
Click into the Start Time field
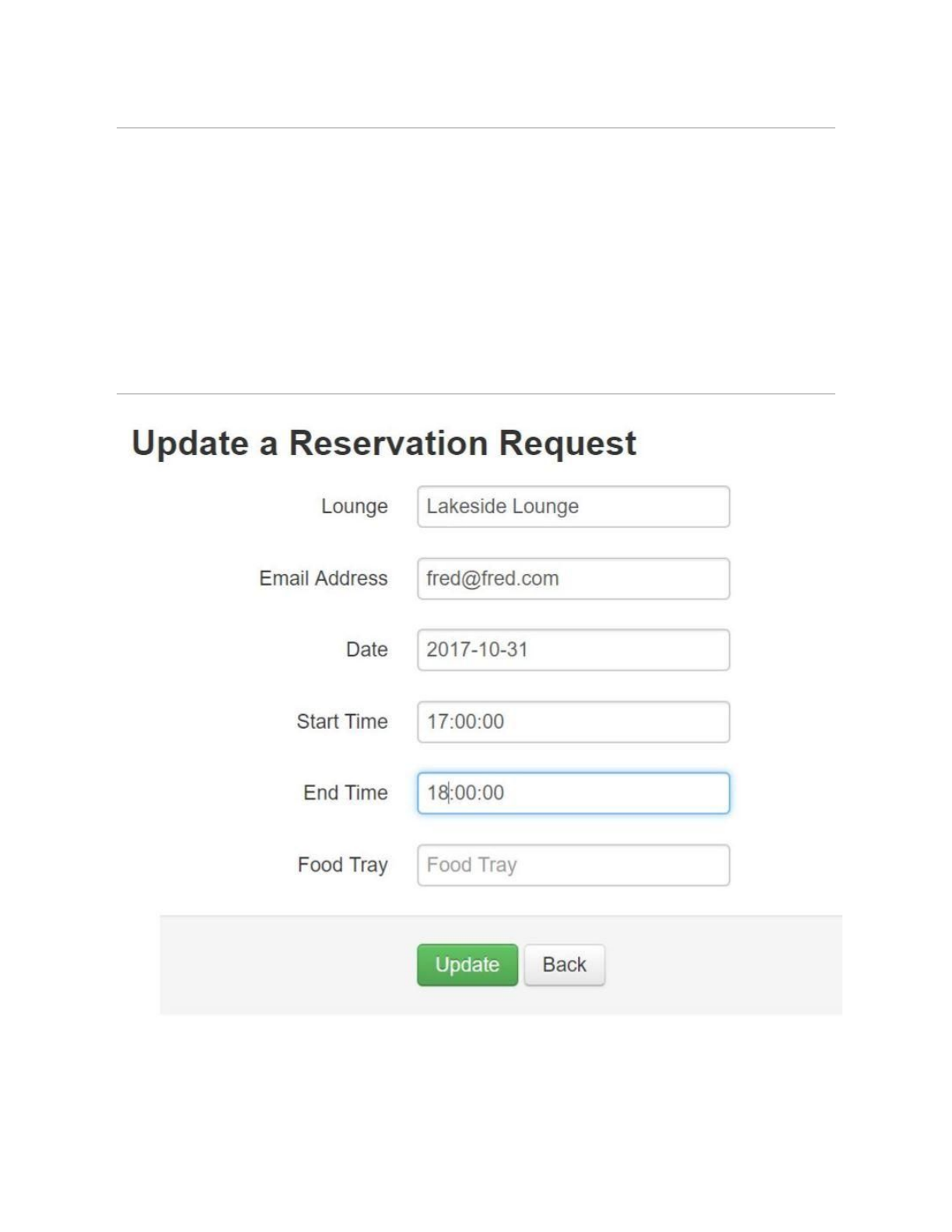[573, 722]
